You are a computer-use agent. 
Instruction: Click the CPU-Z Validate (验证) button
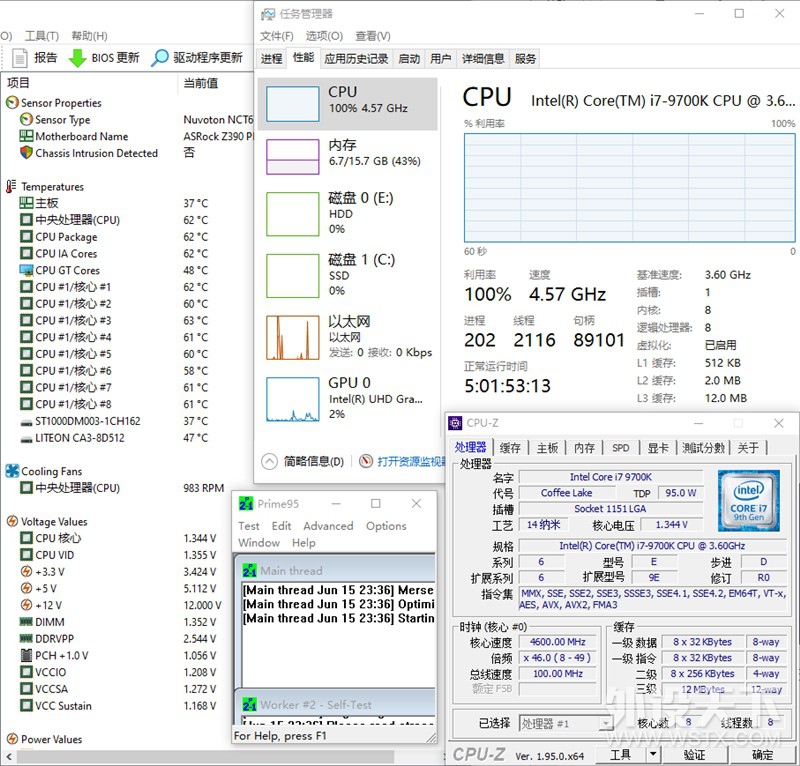coord(694,754)
